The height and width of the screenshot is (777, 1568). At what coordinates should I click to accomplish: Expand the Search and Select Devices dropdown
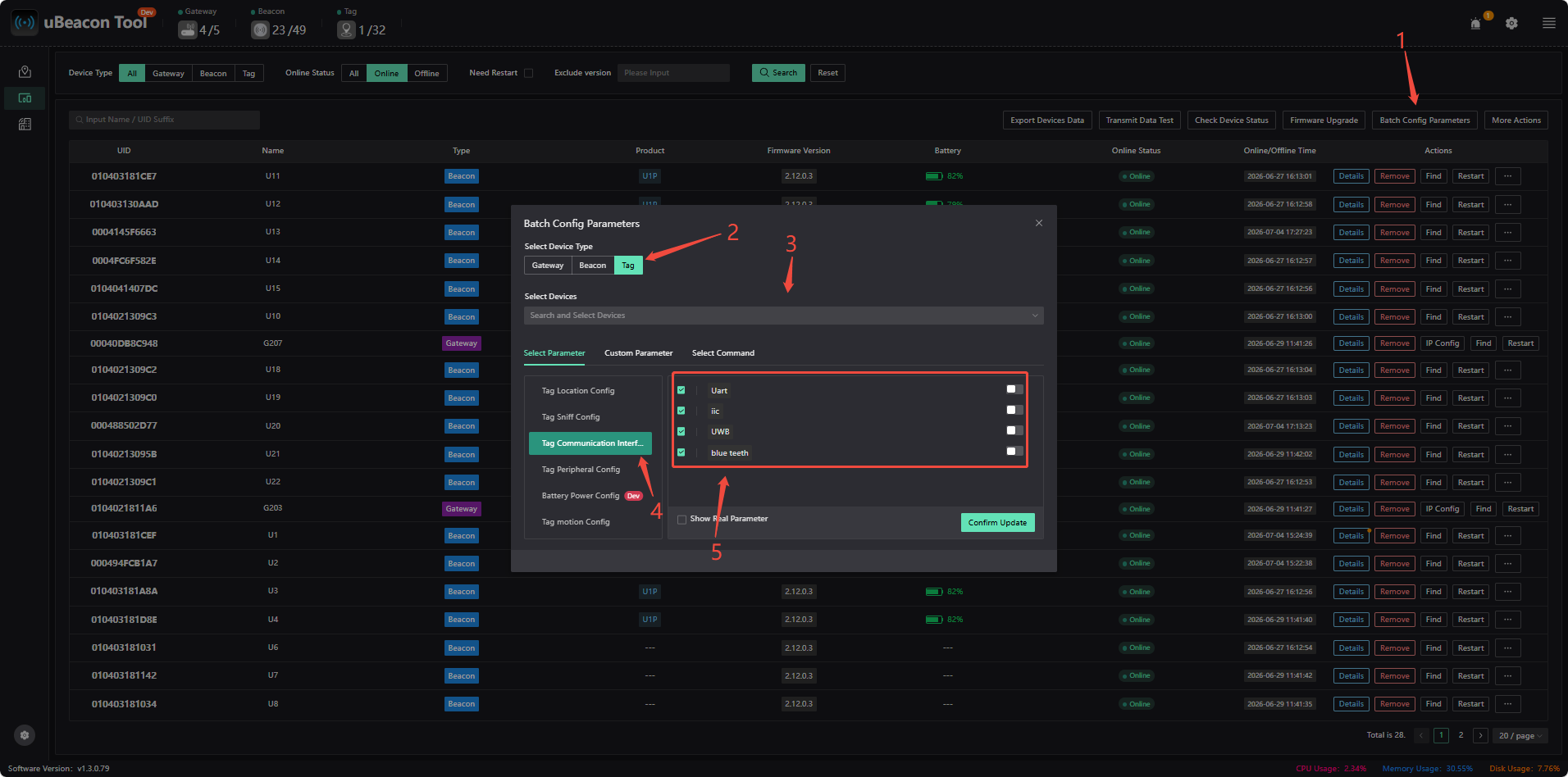(783, 316)
